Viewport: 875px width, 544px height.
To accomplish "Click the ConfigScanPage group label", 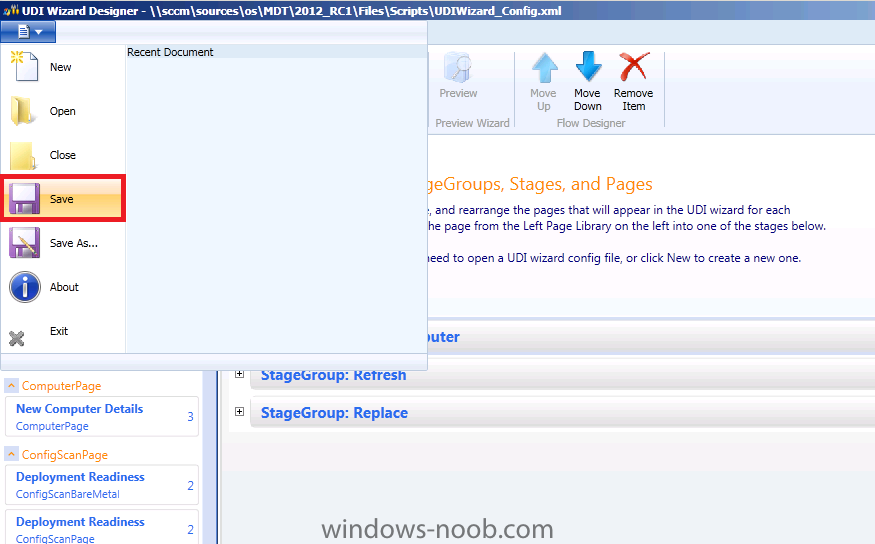I will click(65, 455).
